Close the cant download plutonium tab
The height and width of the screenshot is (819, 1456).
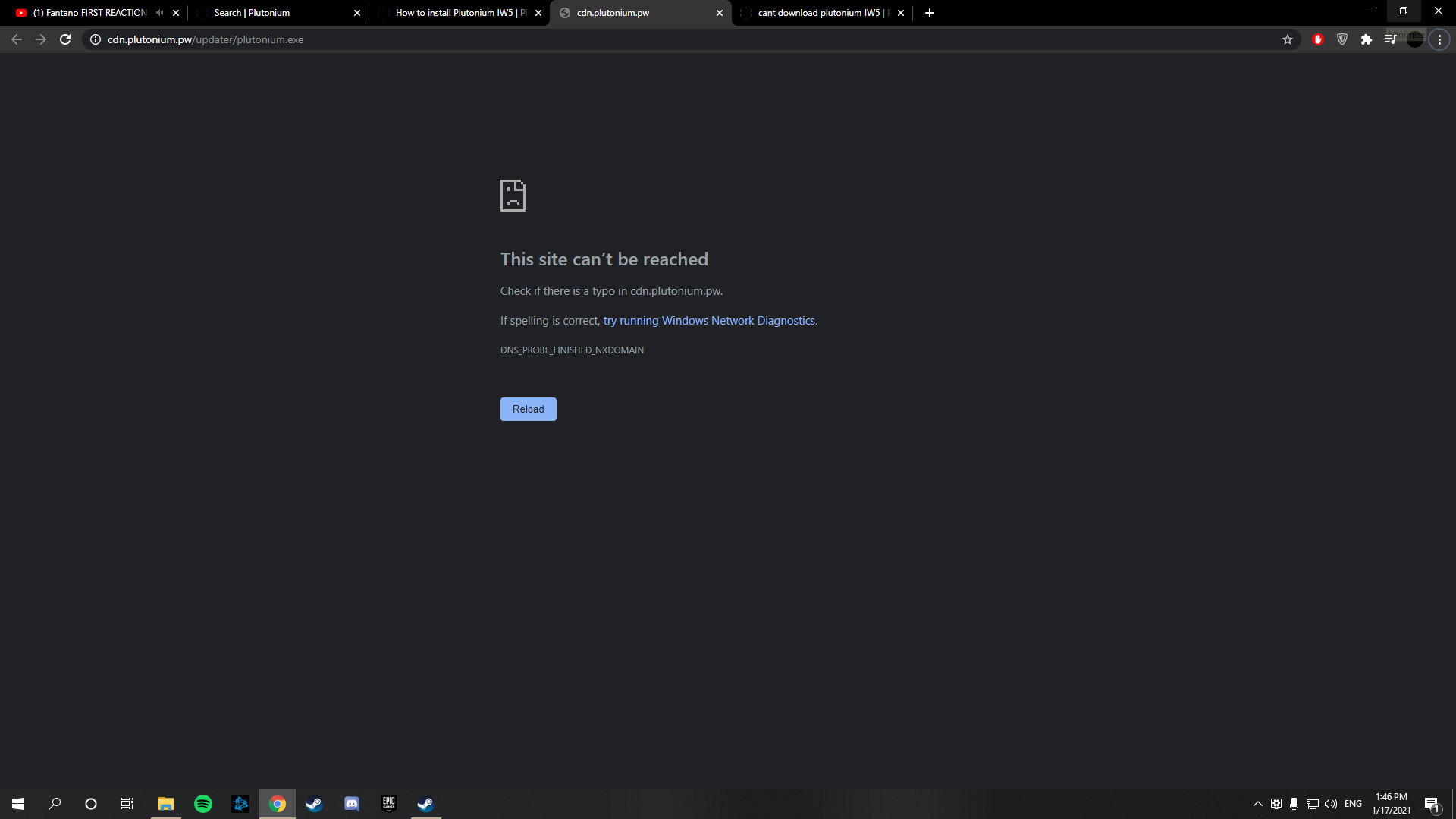[901, 13]
